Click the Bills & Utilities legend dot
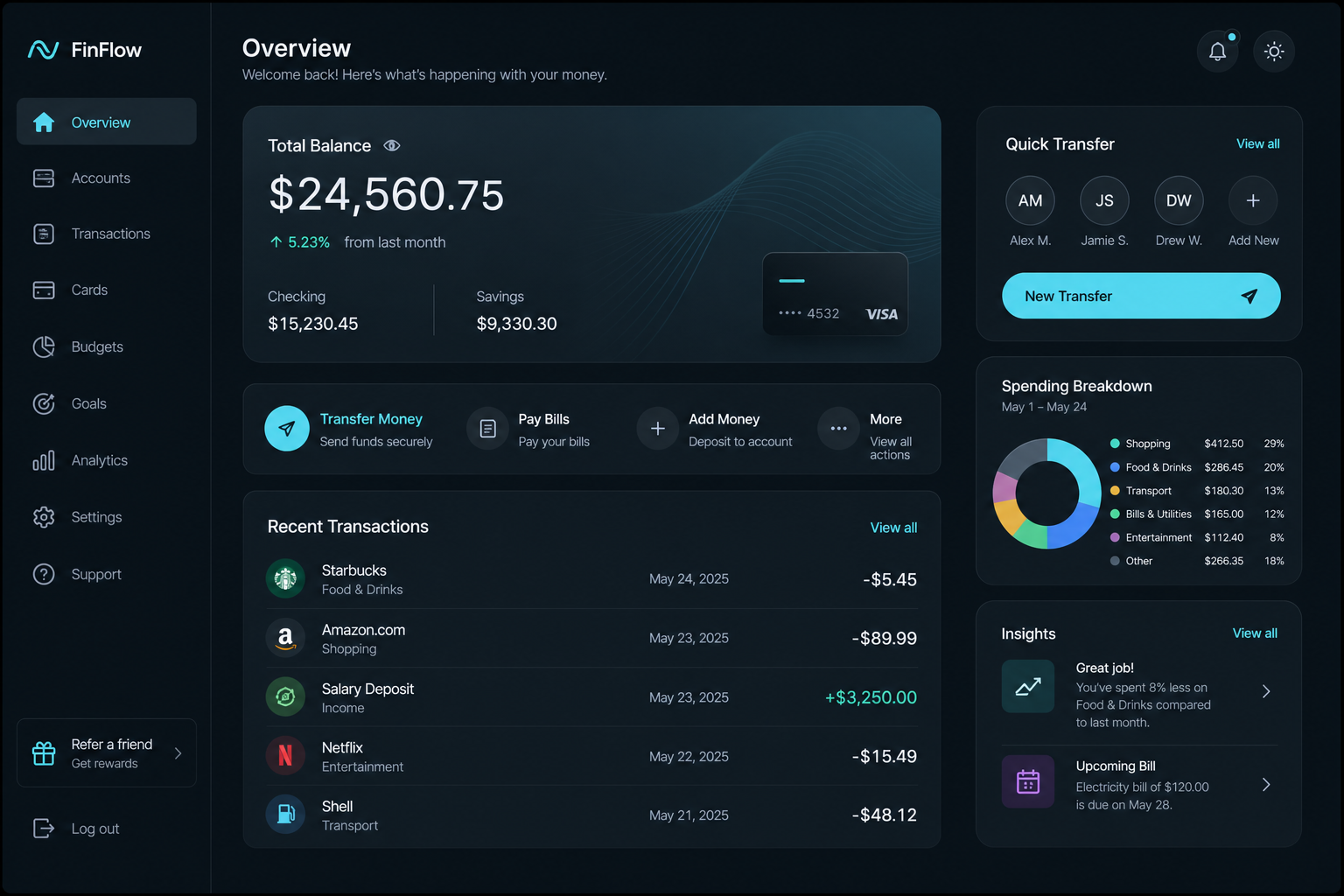 coord(1115,514)
